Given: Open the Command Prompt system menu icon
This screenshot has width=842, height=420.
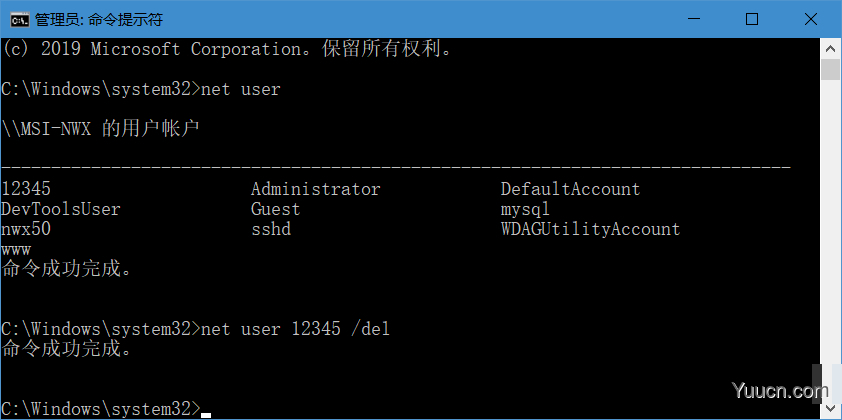Looking at the screenshot, I should (19, 20).
